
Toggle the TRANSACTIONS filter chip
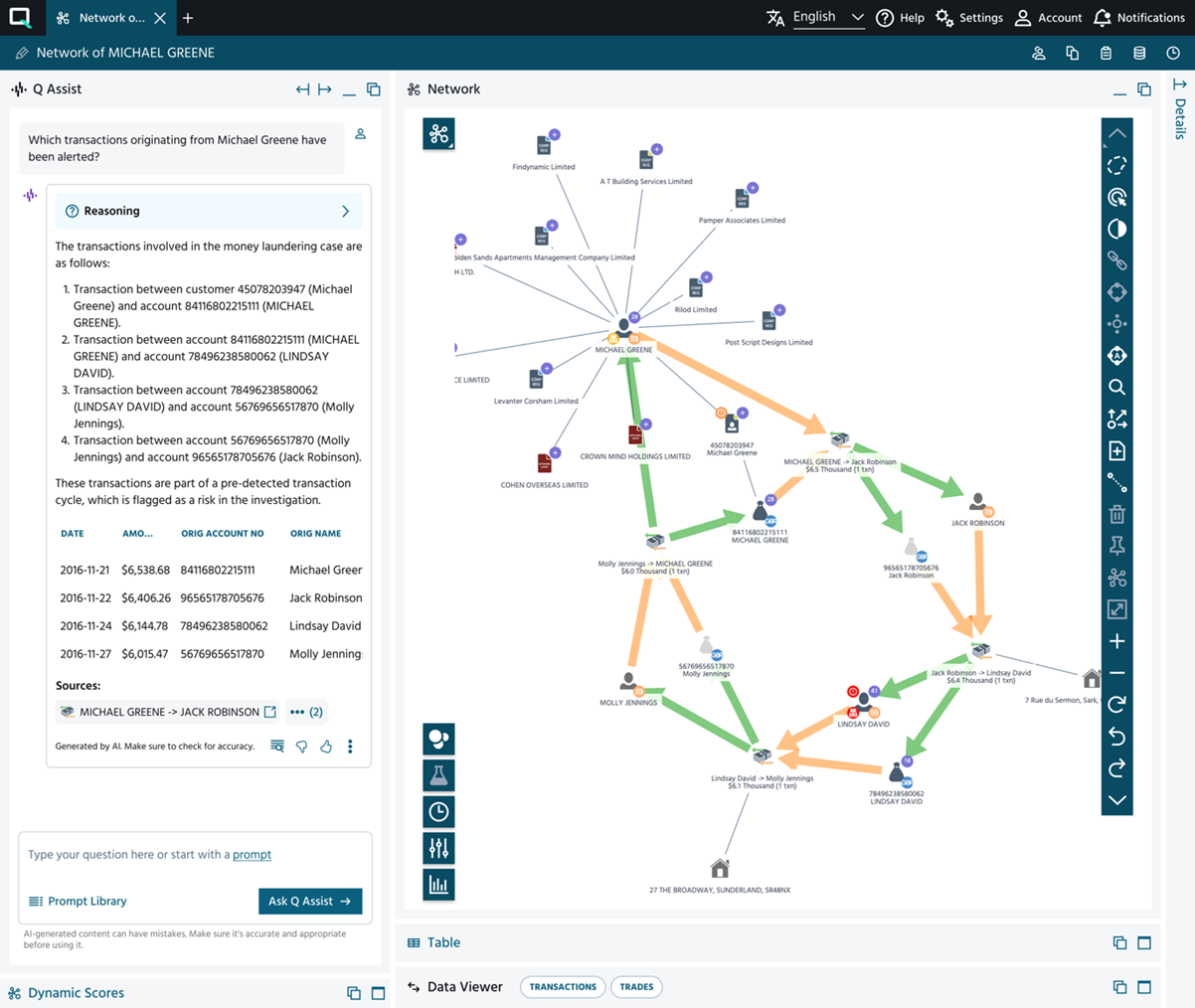[563, 987]
